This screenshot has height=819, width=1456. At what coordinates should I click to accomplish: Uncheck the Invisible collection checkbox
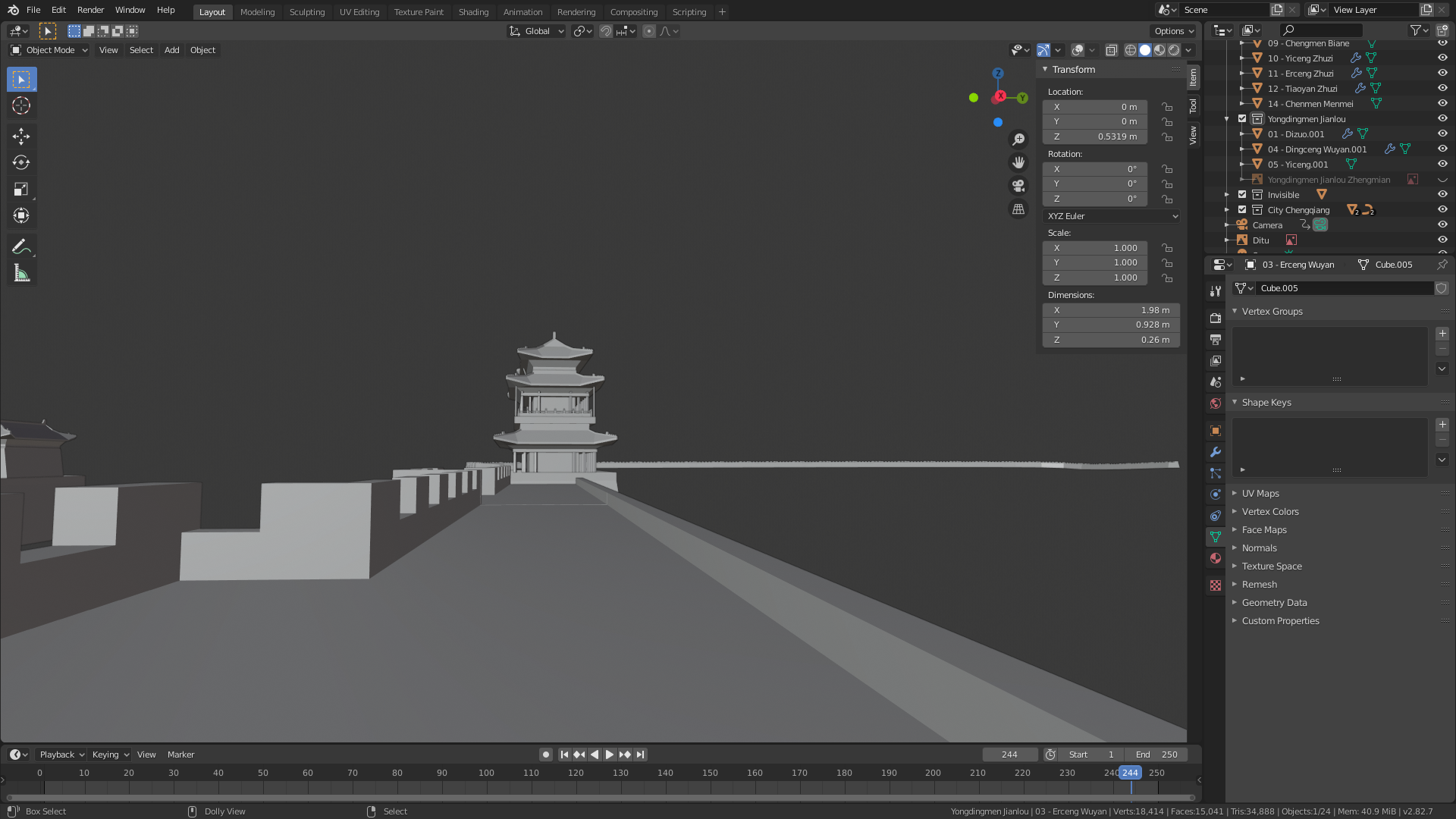click(x=1242, y=195)
